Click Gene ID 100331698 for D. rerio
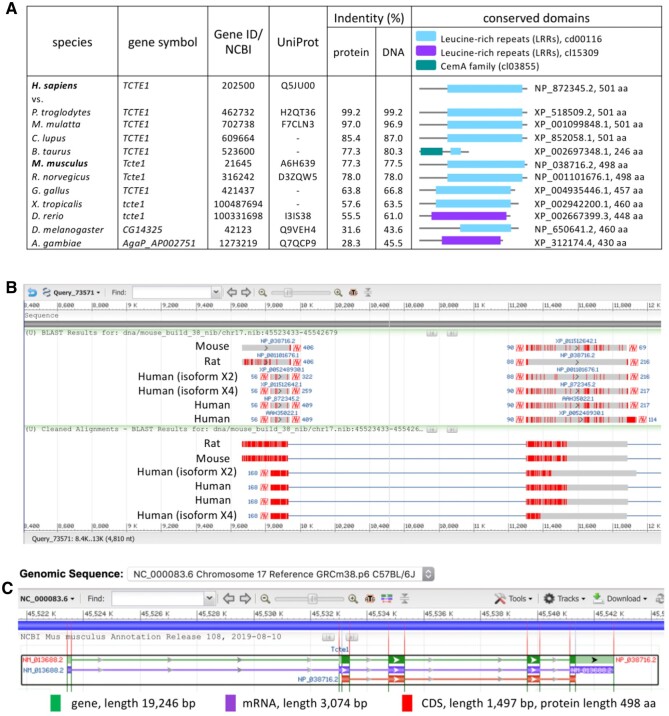The width and height of the screenshot is (669, 716). (238, 216)
